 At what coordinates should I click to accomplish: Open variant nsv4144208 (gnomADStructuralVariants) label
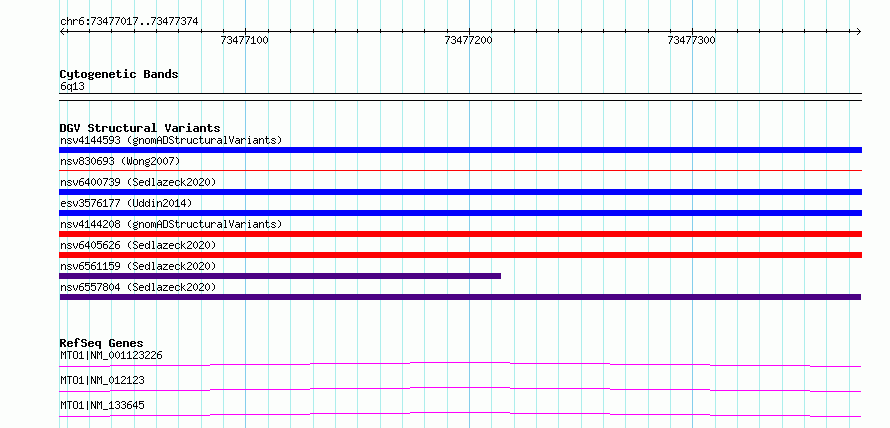pos(171,224)
